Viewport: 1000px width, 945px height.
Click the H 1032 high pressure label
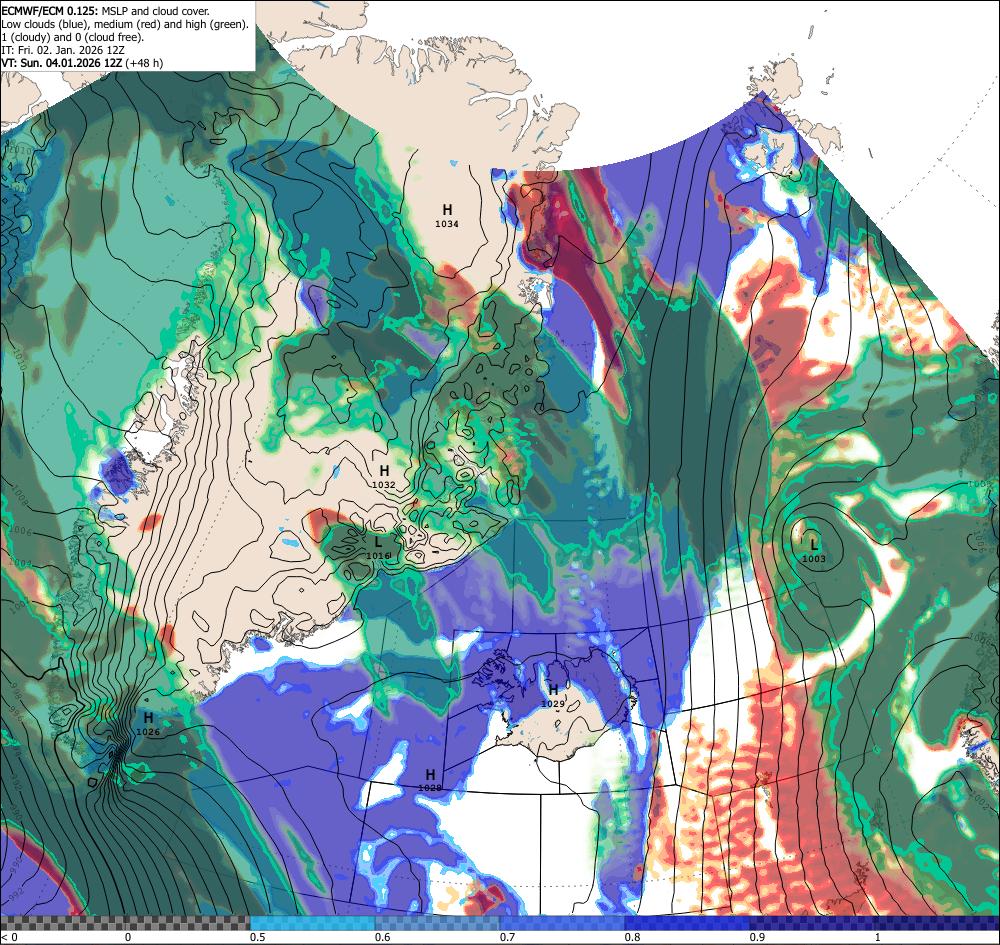tap(384, 476)
